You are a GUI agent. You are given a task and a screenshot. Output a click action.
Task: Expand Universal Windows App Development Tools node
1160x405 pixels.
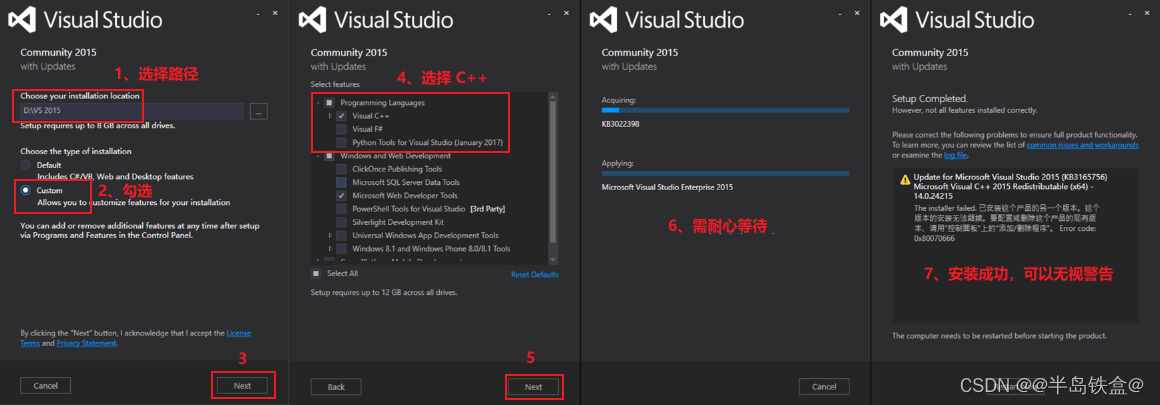click(x=330, y=235)
